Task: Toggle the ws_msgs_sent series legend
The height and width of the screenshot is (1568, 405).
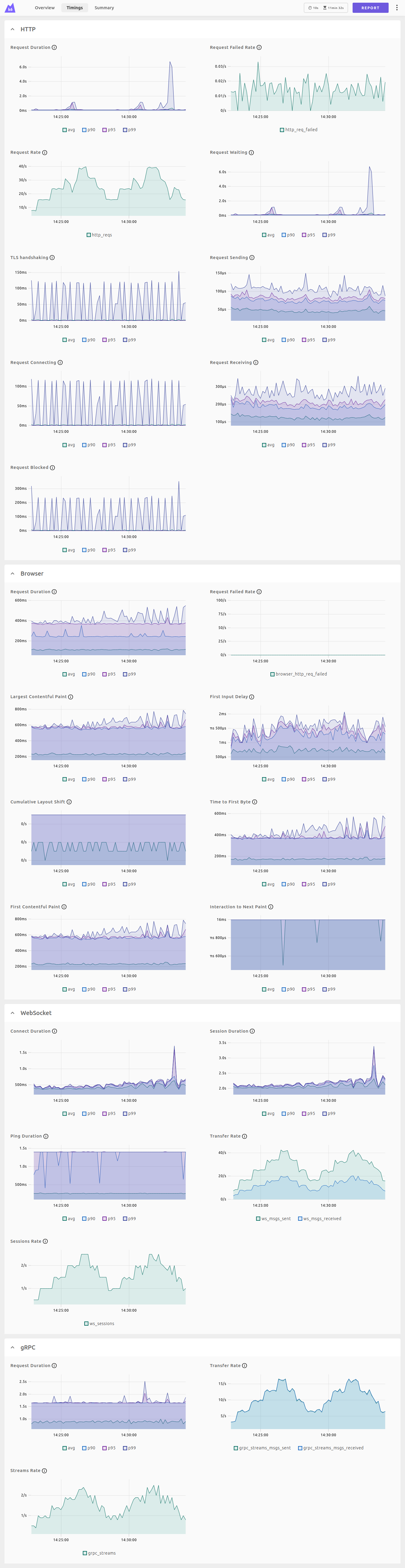Action: click(x=273, y=1219)
